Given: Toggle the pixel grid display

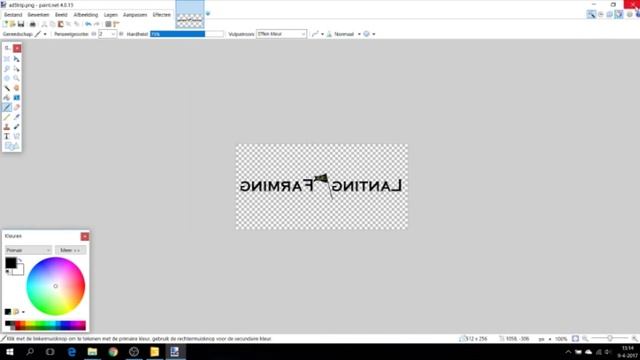Looking at the screenshot, I should (x=108, y=24).
